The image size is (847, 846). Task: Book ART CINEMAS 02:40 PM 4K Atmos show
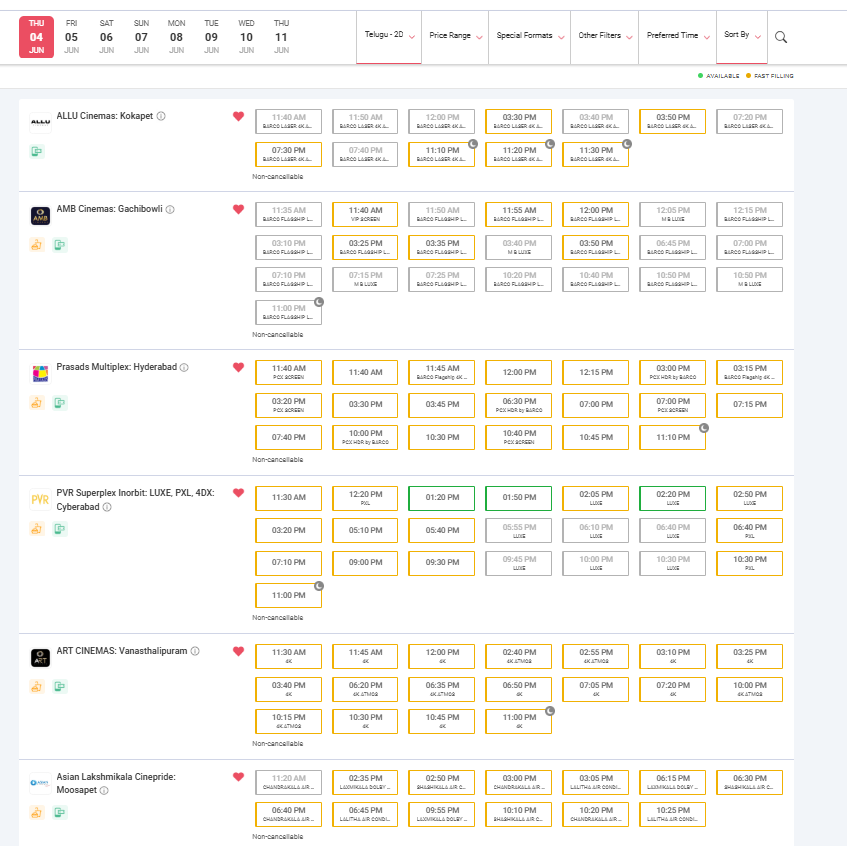(519, 656)
